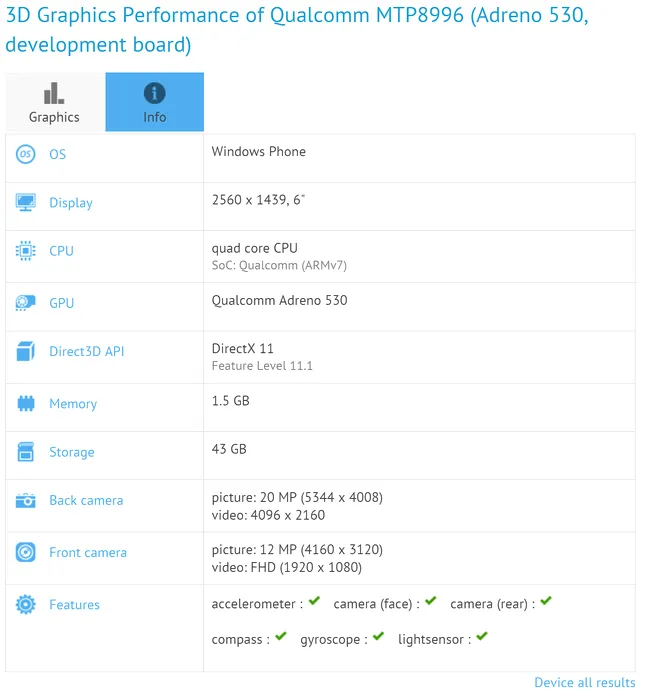Click the Features gear icon
This screenshot has height=700, width=647.
26,605
